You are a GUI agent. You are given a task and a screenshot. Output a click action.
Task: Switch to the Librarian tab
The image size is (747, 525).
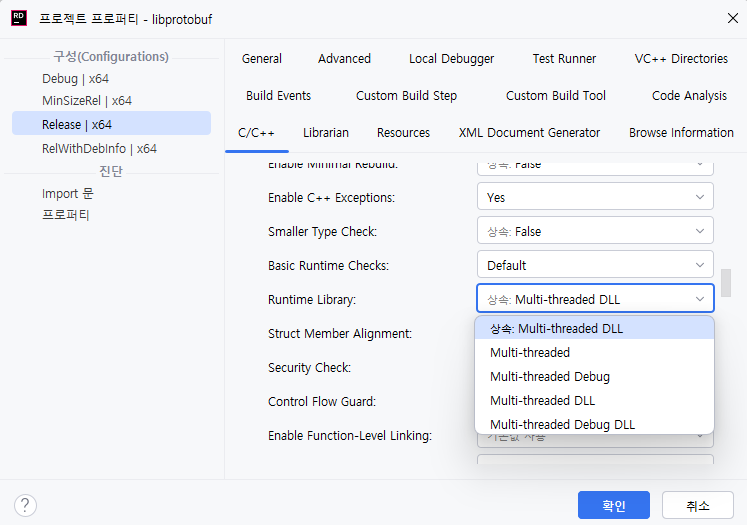(x=326, y=133)
